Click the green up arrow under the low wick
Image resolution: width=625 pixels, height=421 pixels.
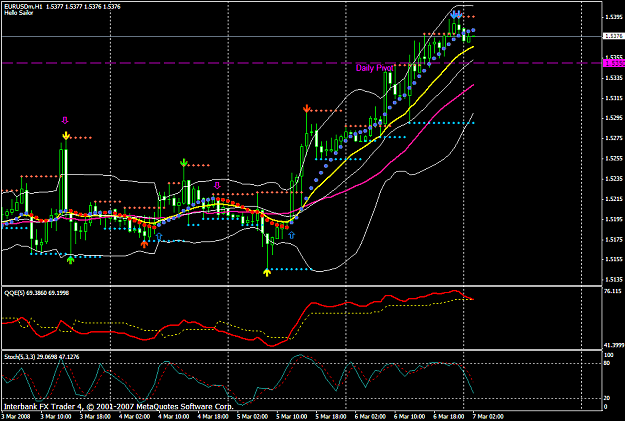tap(71, 260)
